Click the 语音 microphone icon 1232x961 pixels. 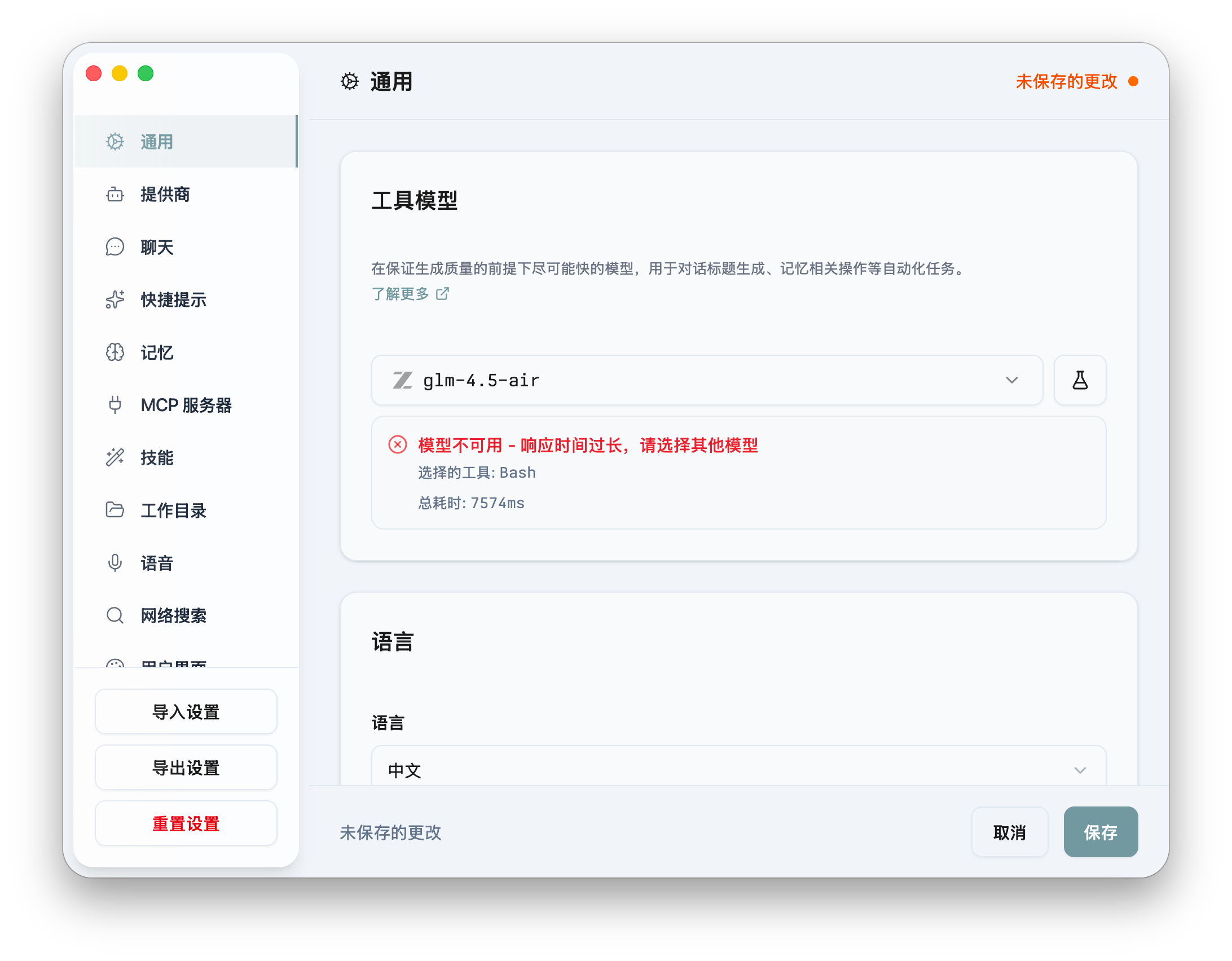115,563
